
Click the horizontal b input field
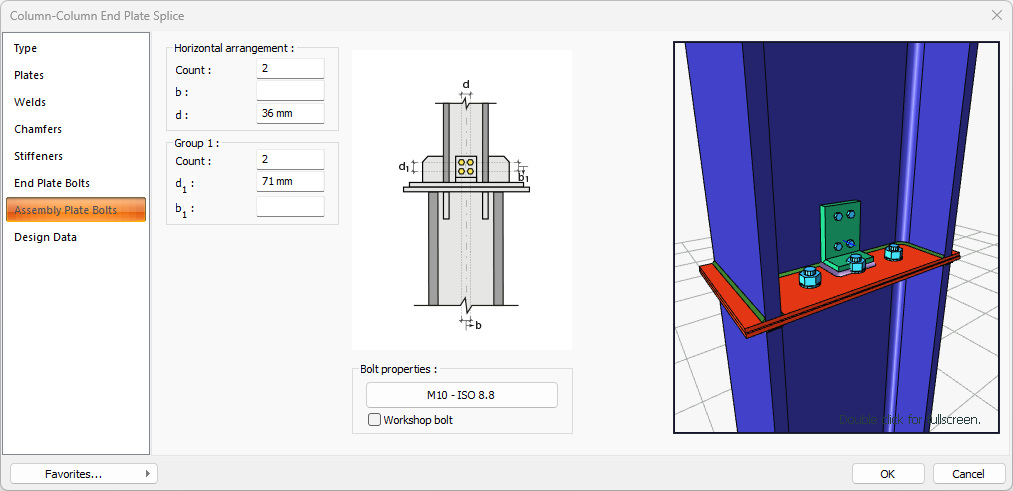[290, 91]
